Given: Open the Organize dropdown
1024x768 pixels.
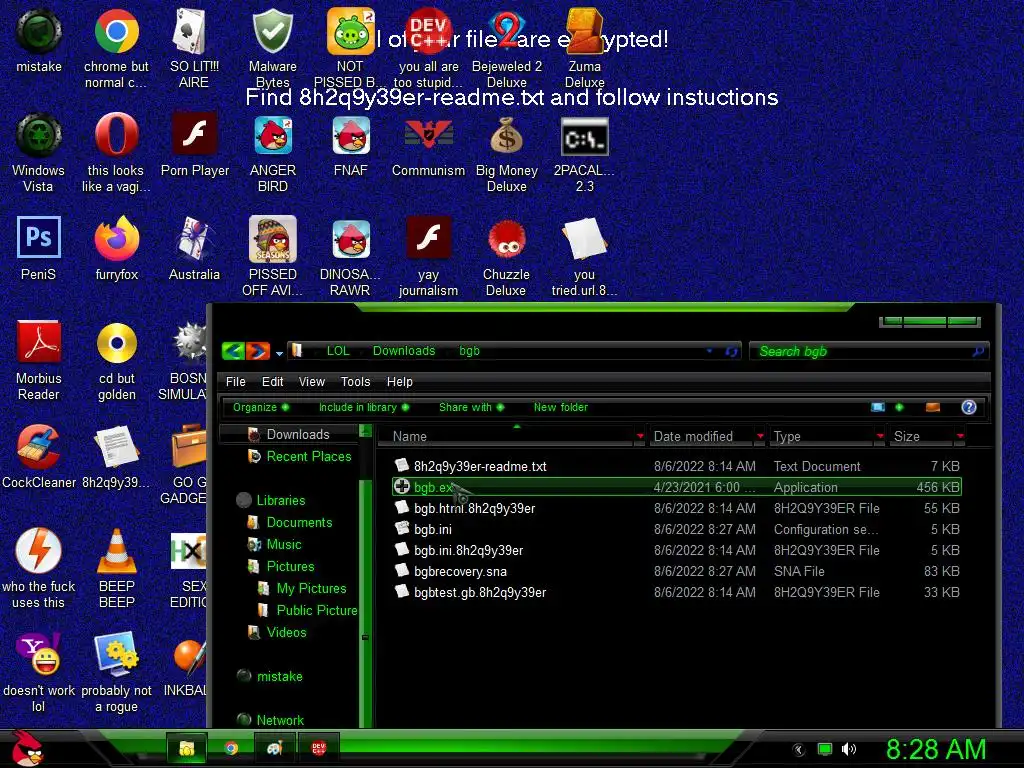Looking at the screenshot, I should (x=260, y=408).
